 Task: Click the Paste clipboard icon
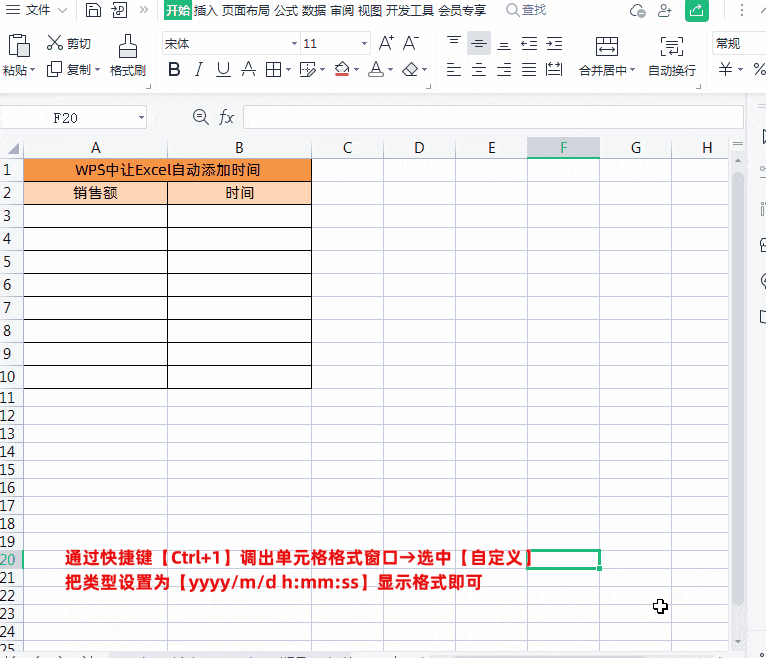(19, 46)
